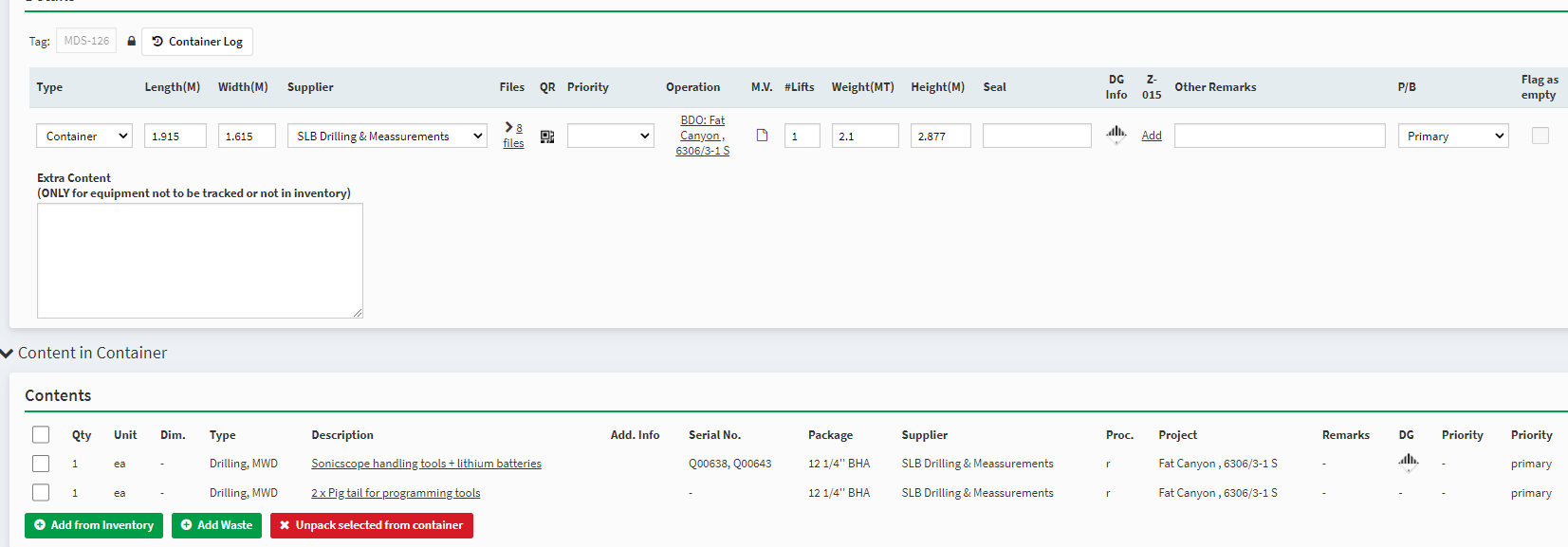Click DG icon for Sonicscope row
The height and width of the screenshot is (547, 1568).
pyautogui.click(x=1408, y=462)
